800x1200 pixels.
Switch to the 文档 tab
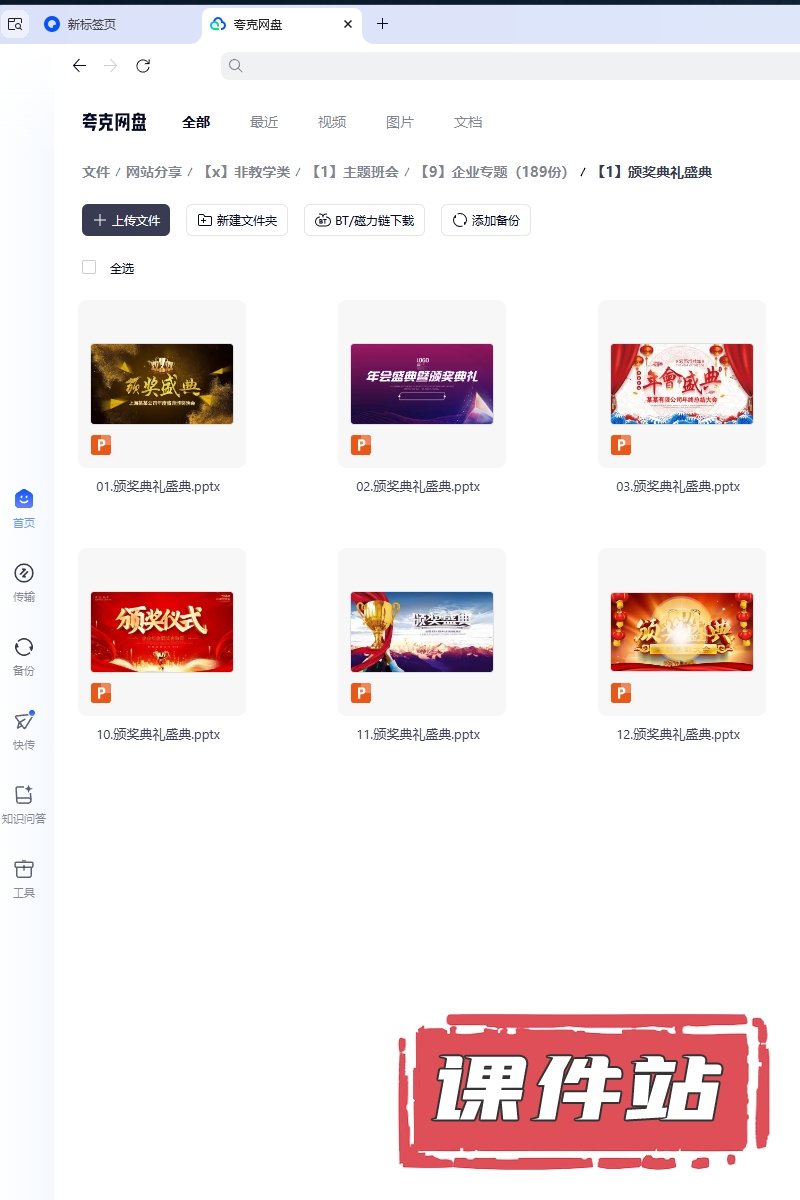468,122
